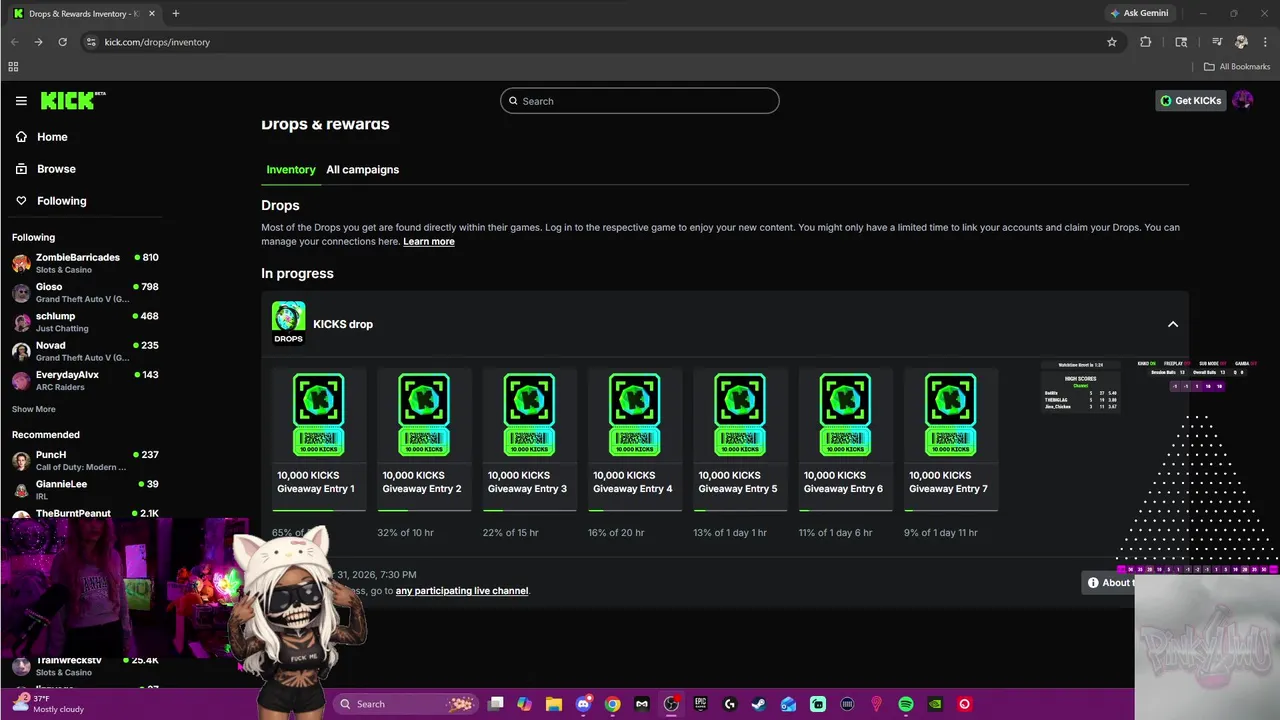
Task: Open the Chrome profile avatar
Action: click(1241, 42)
